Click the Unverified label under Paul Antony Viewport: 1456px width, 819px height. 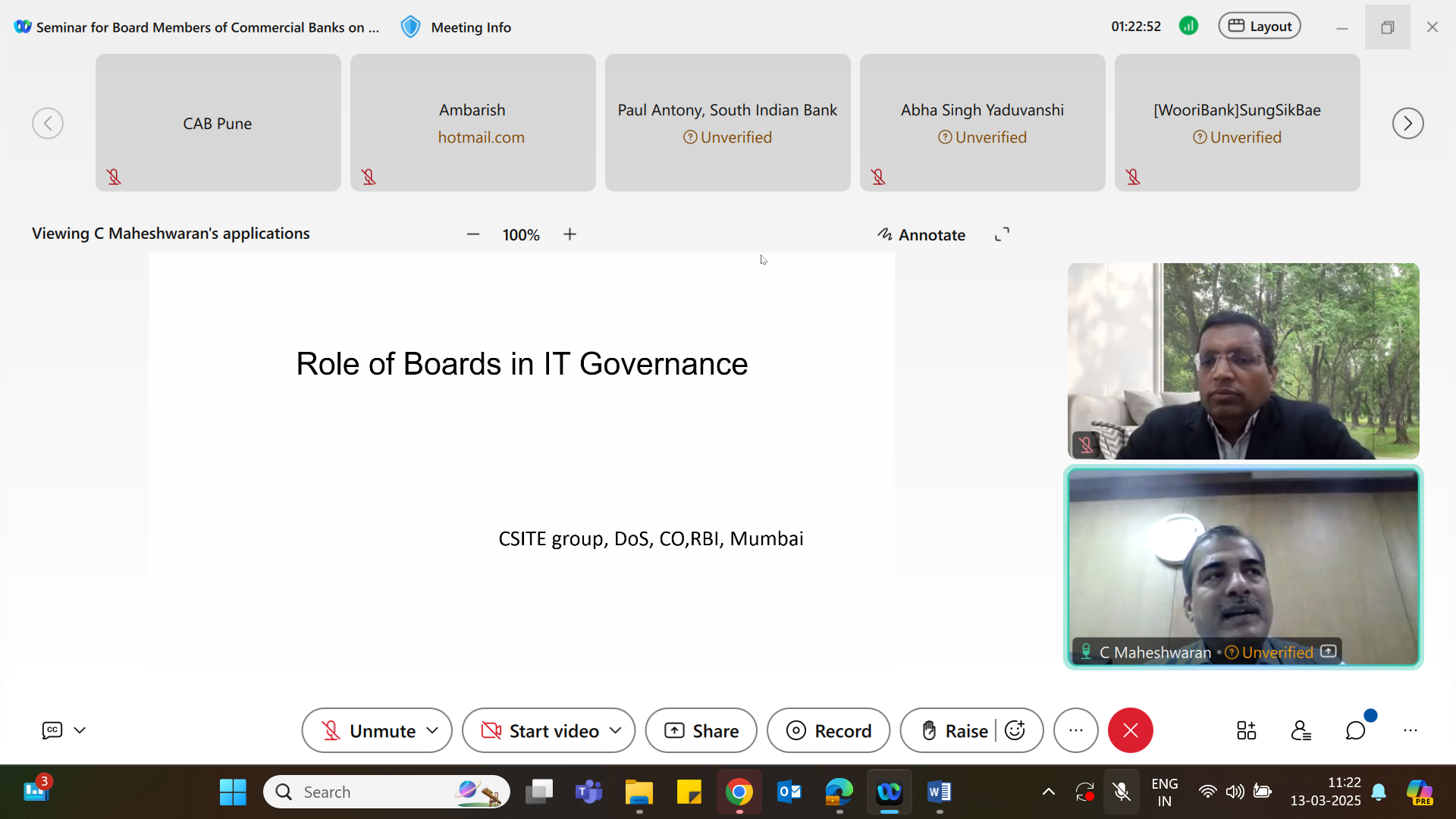(x=728, y=137)
